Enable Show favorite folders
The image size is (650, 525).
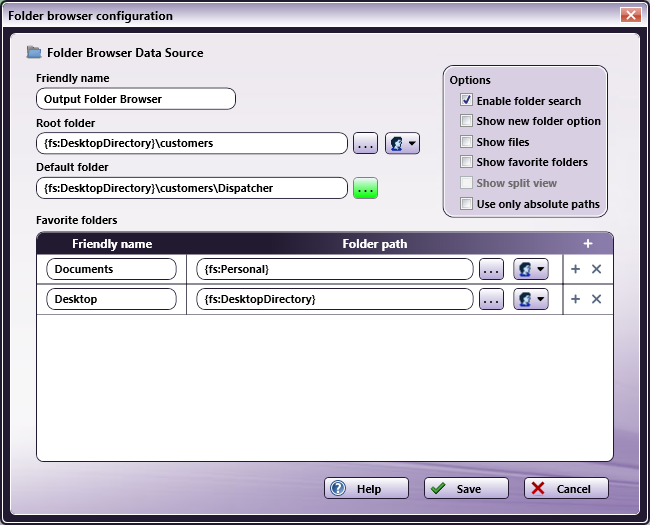(x=466, y=162)
